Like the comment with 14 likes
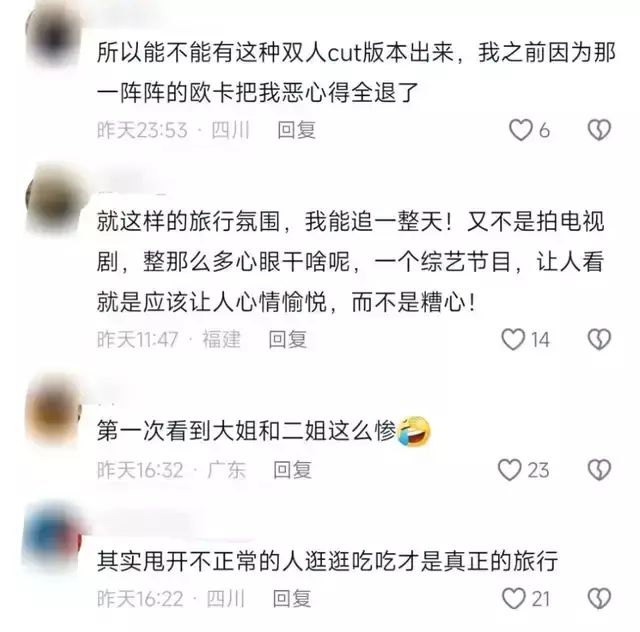 pyautogui.click(x=513, y=339)
